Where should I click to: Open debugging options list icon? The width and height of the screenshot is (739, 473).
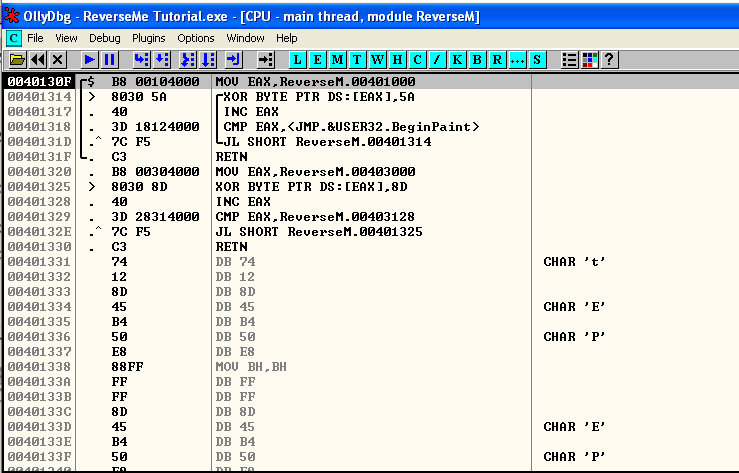point(570,60)
